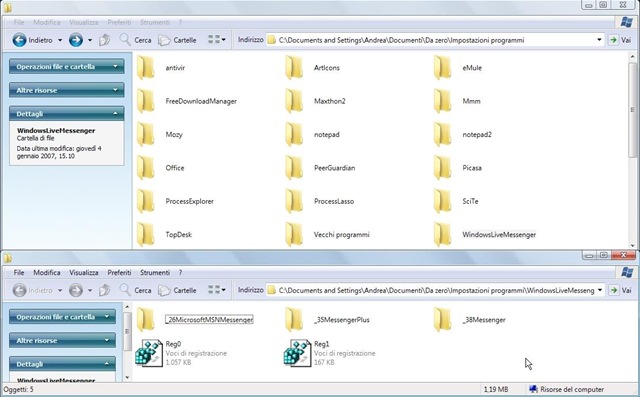Screen dimensions: 640x397
Task: Select the TopDesk folder icon
Action: pos(146,235)
